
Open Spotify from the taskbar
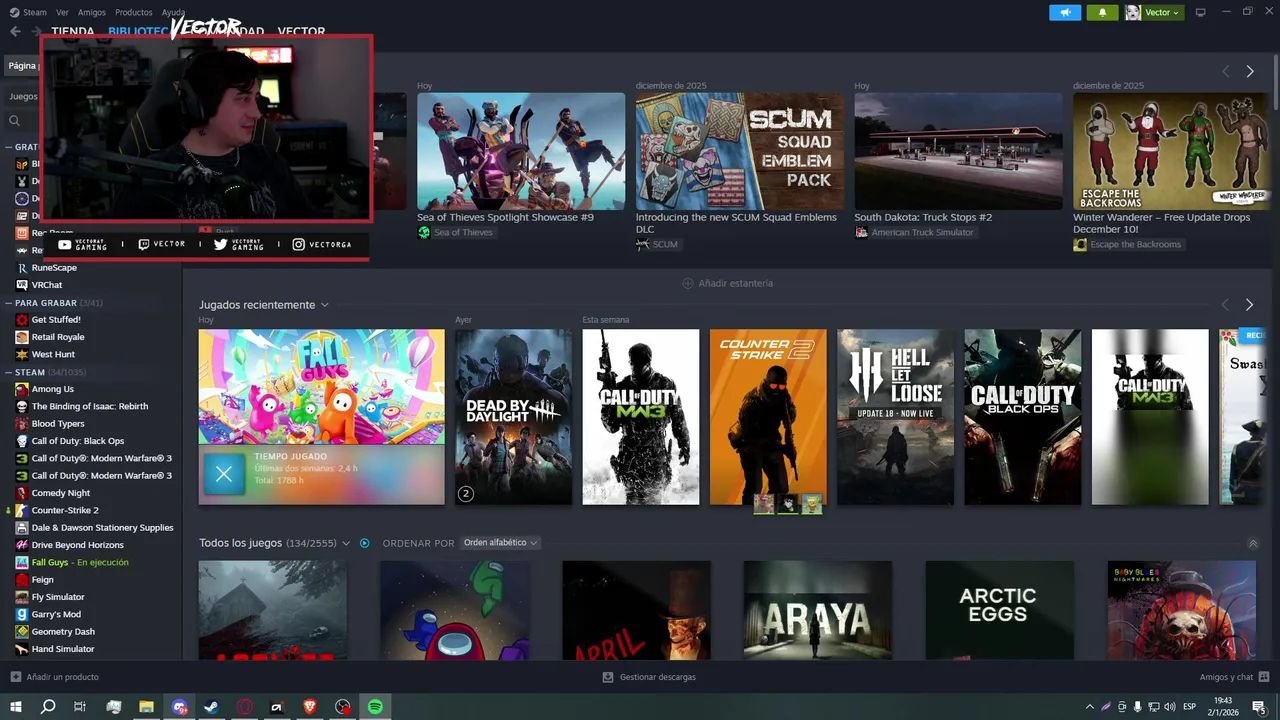pos(375,707)
